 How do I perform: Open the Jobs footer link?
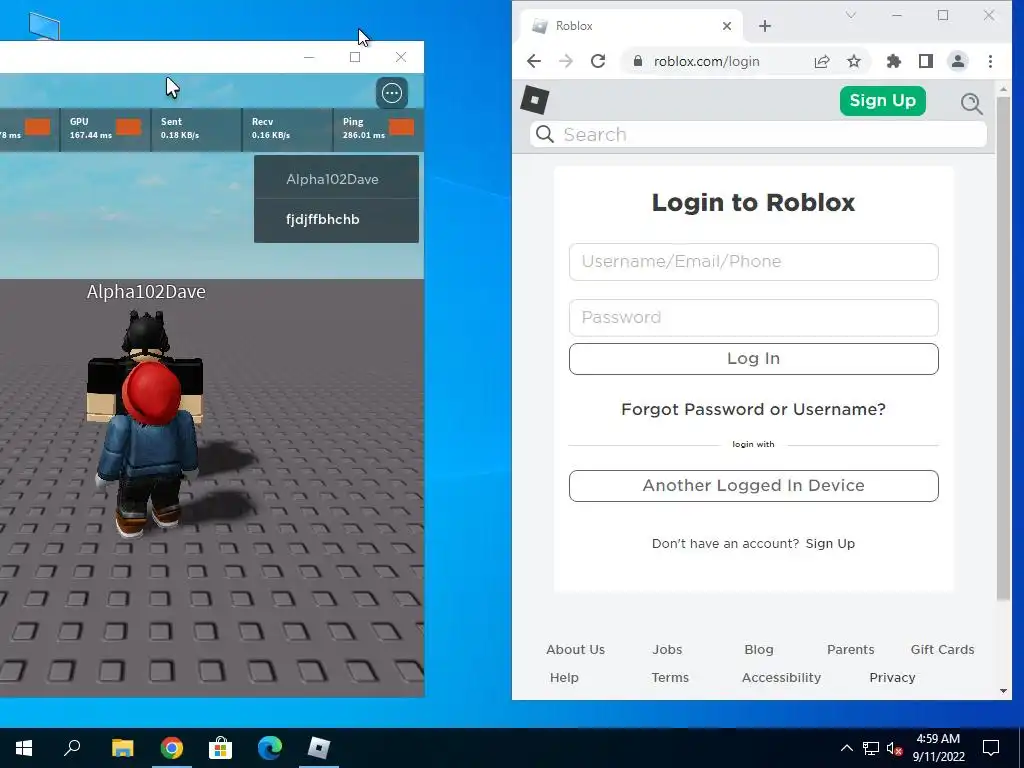[667, 650]
